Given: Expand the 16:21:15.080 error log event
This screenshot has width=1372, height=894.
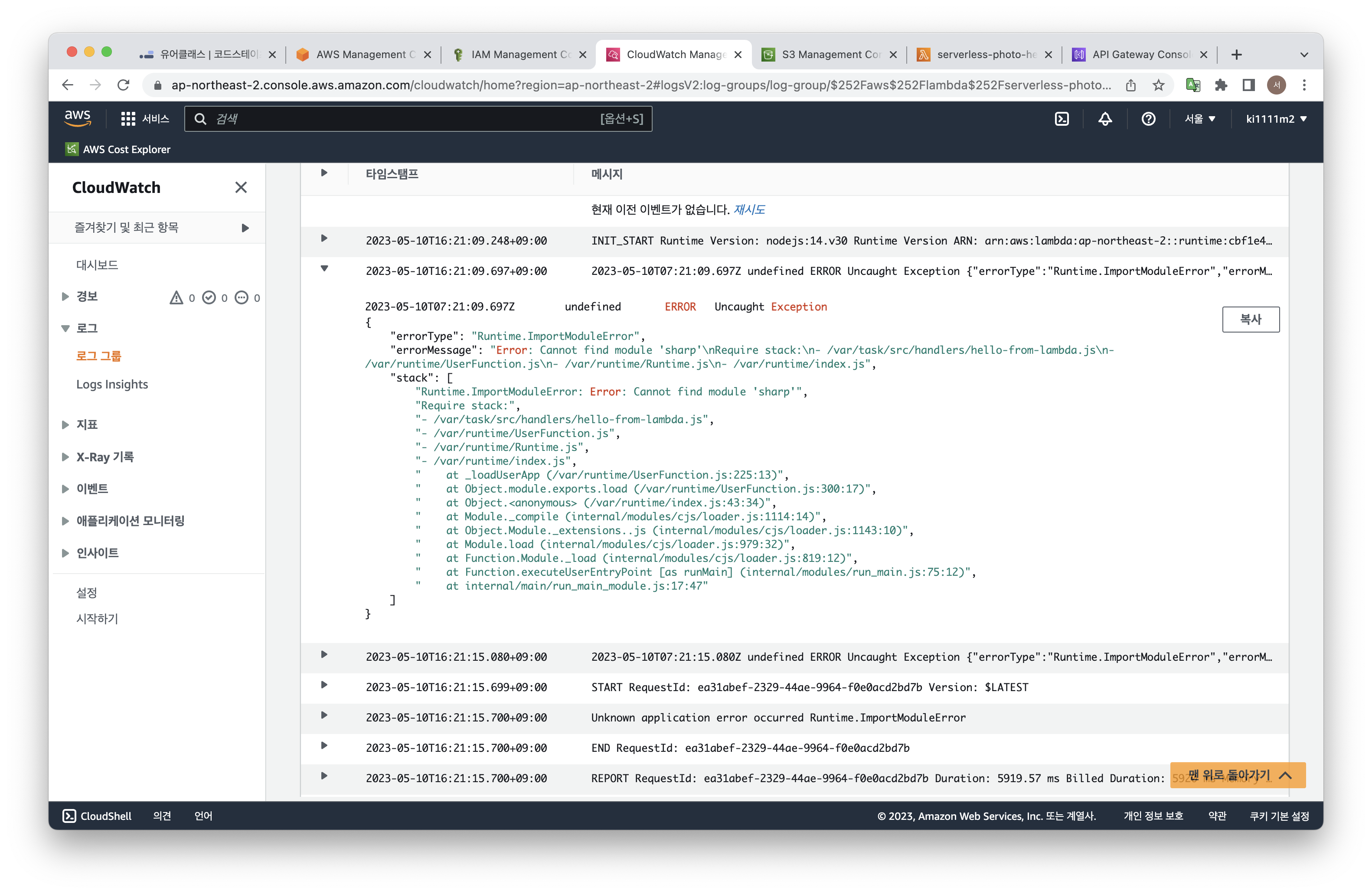Looking at the screenshot, I should point(324,654).
